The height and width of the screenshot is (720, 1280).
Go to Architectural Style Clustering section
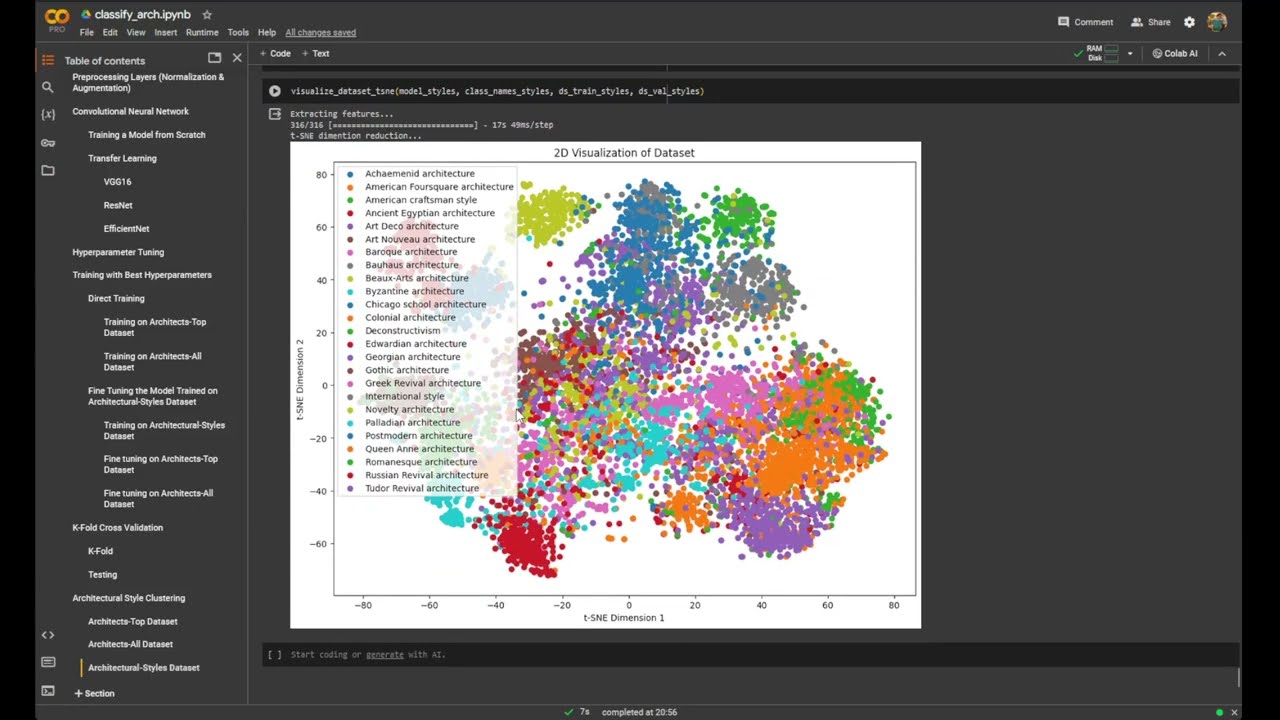coord(129,598)
